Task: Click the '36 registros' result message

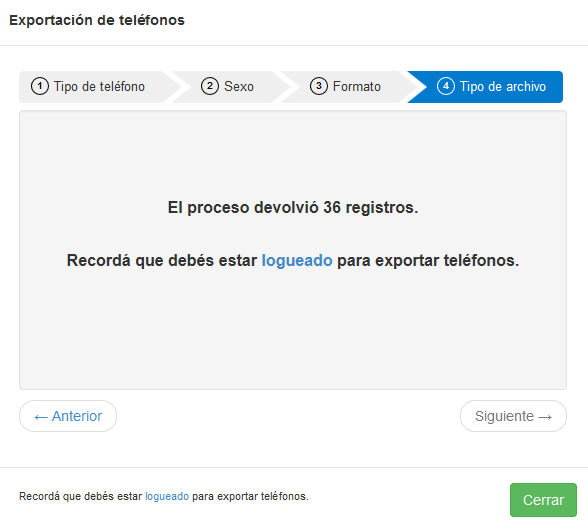Action: pyautogui.click(x=292, y=207)
